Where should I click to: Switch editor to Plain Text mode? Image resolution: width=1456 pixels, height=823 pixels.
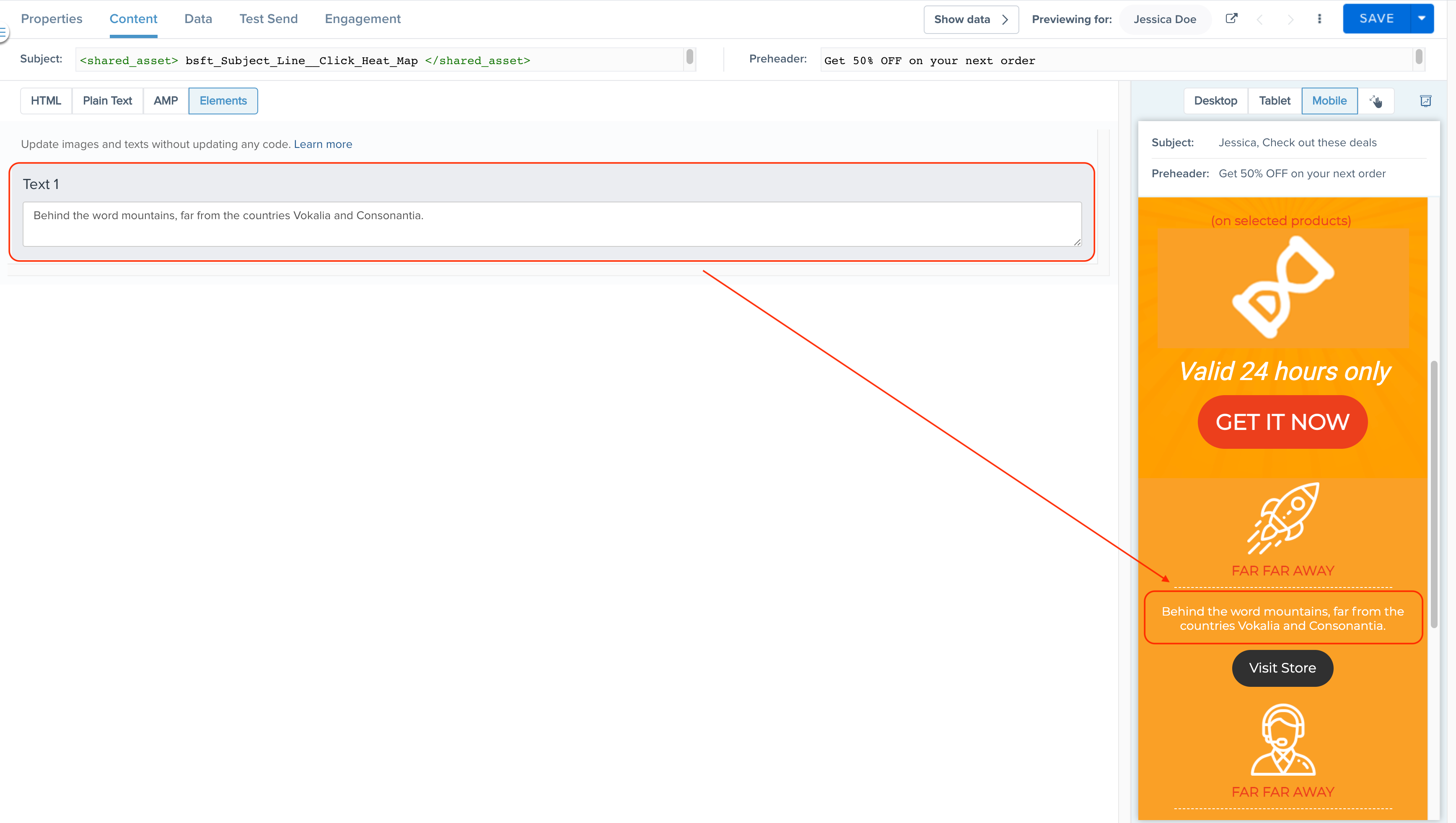coord(107,101)
